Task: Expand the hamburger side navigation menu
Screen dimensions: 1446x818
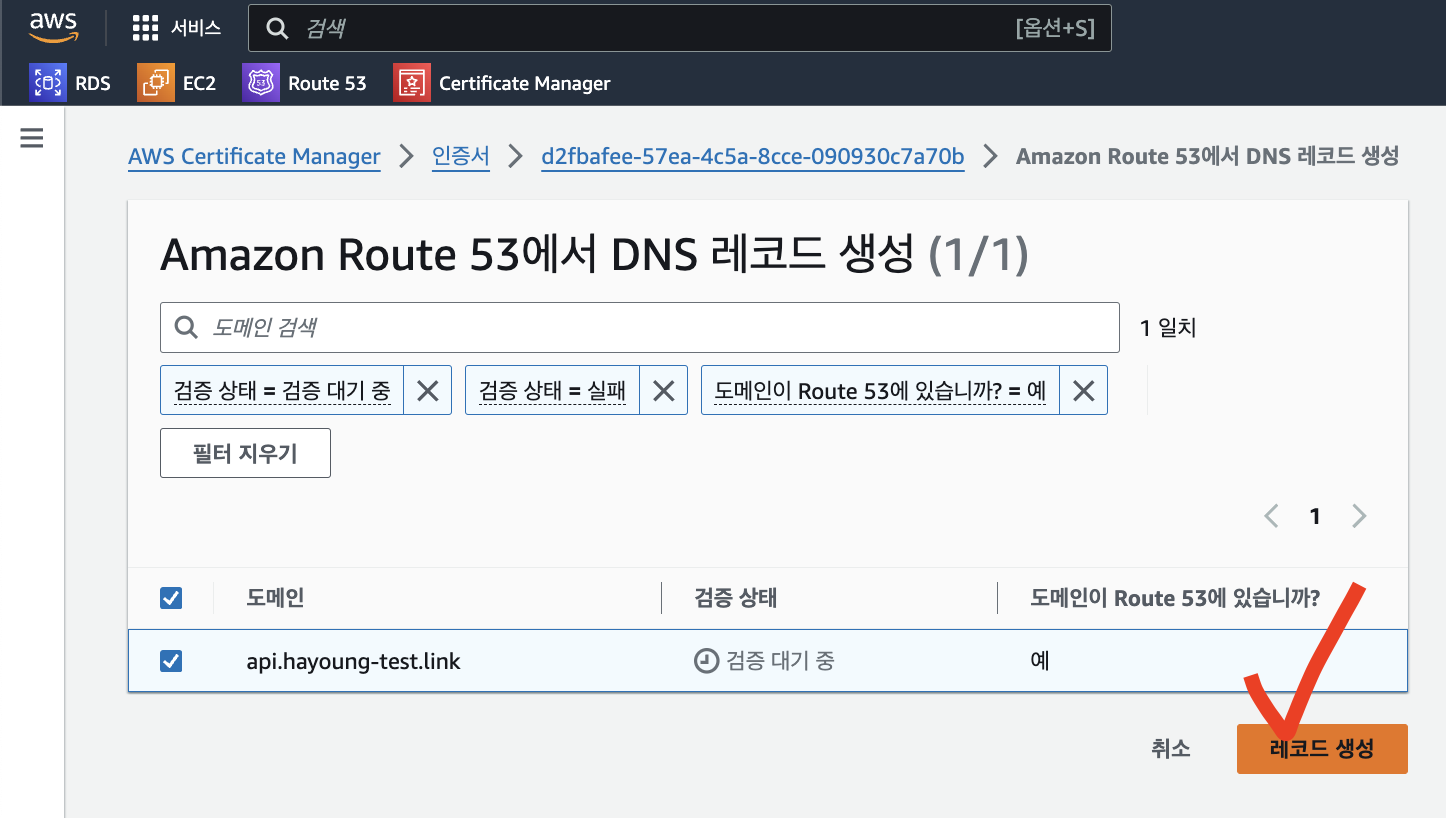Action: [32, 138]
